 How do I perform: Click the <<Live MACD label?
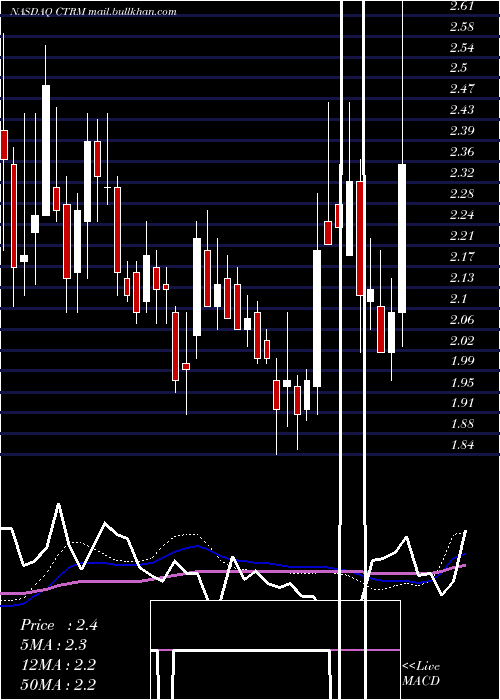[x=421, y=673]
